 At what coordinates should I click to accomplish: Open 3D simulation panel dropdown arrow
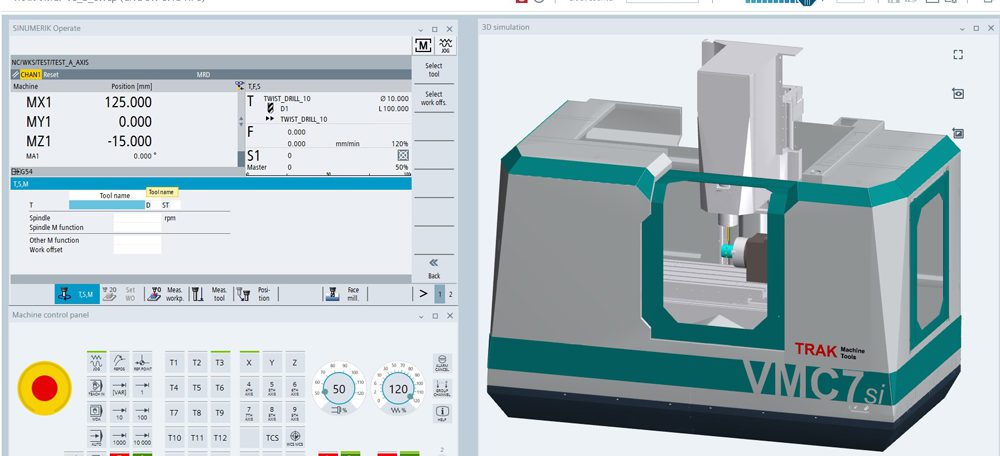point(962,29)
